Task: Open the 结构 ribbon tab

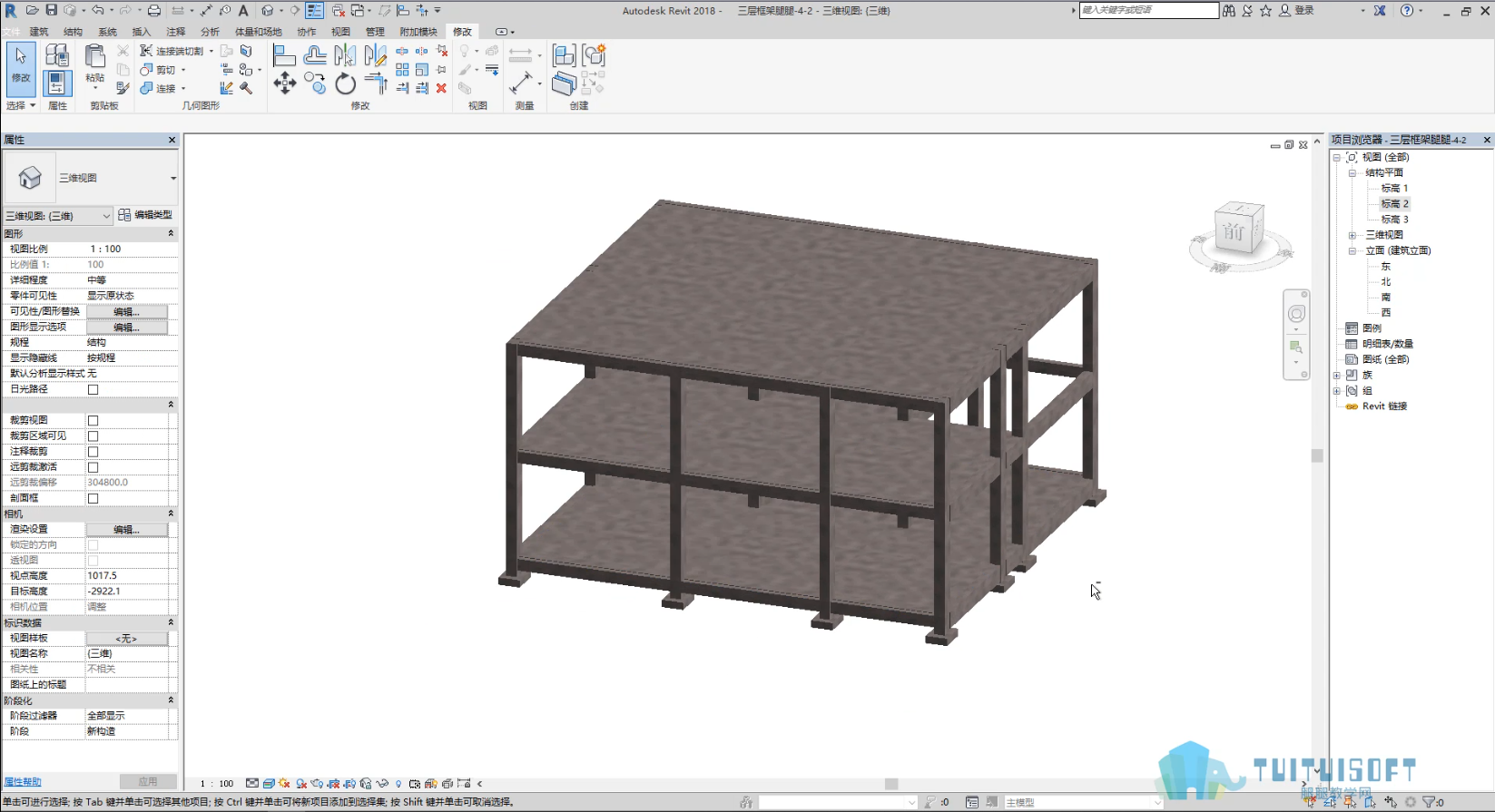Action: click(x=74, y=32)
